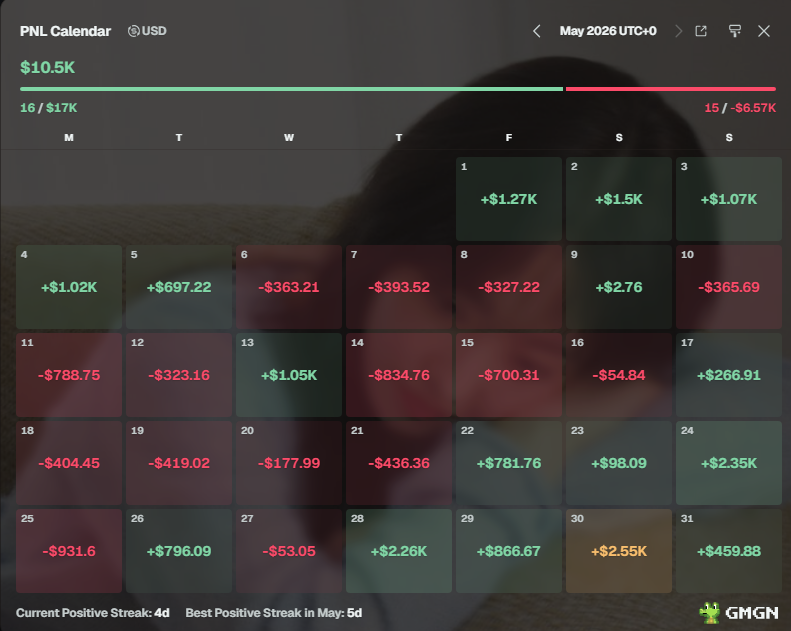Click the Best Positive Streak in May: 5d text
Image resolution: width=791 pixels, height=631 pixels.
pos(274,613)
